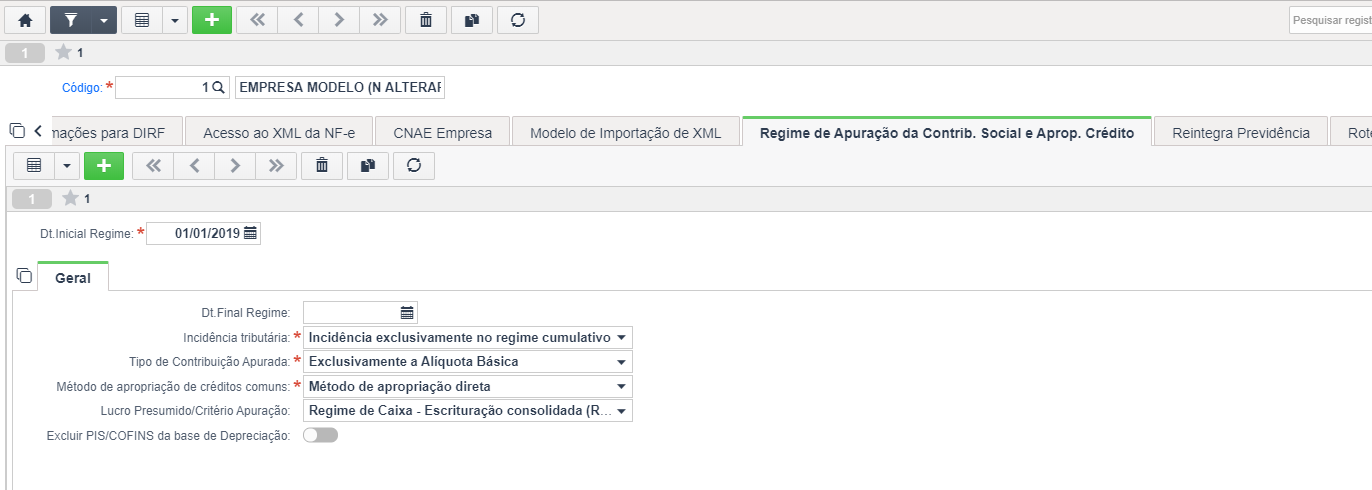Delete record using top toolbar trash icon
This screenshot has height=490, width=1372.
[x=426, y=20]
